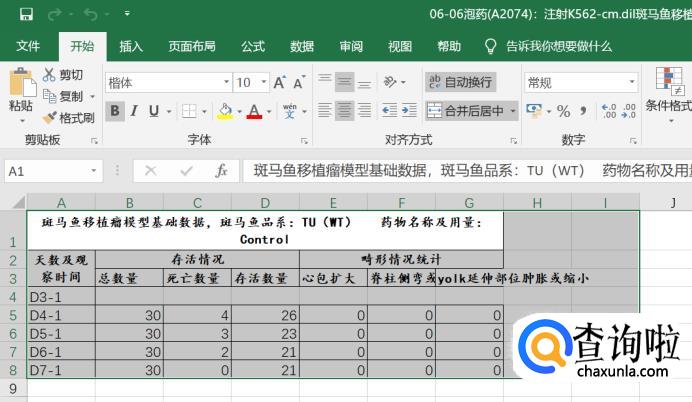Toggle align text right

(364, 110)
